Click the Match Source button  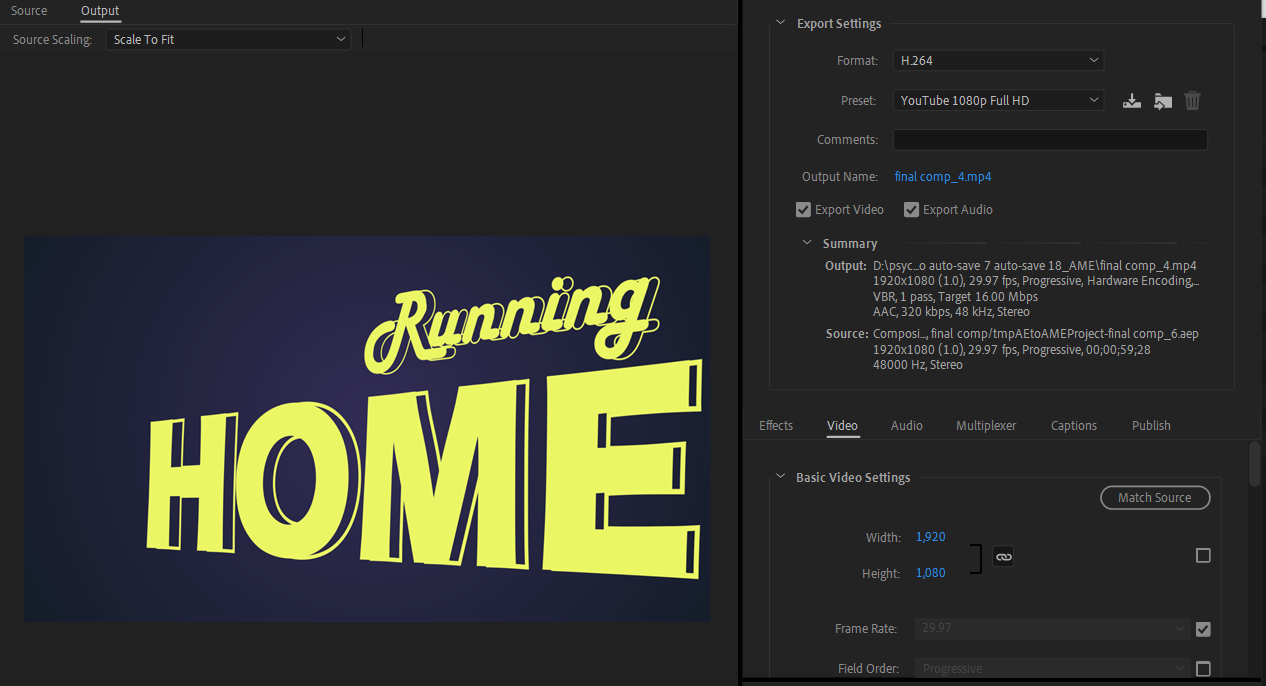pyautogui.click(x=1155, y=497)
